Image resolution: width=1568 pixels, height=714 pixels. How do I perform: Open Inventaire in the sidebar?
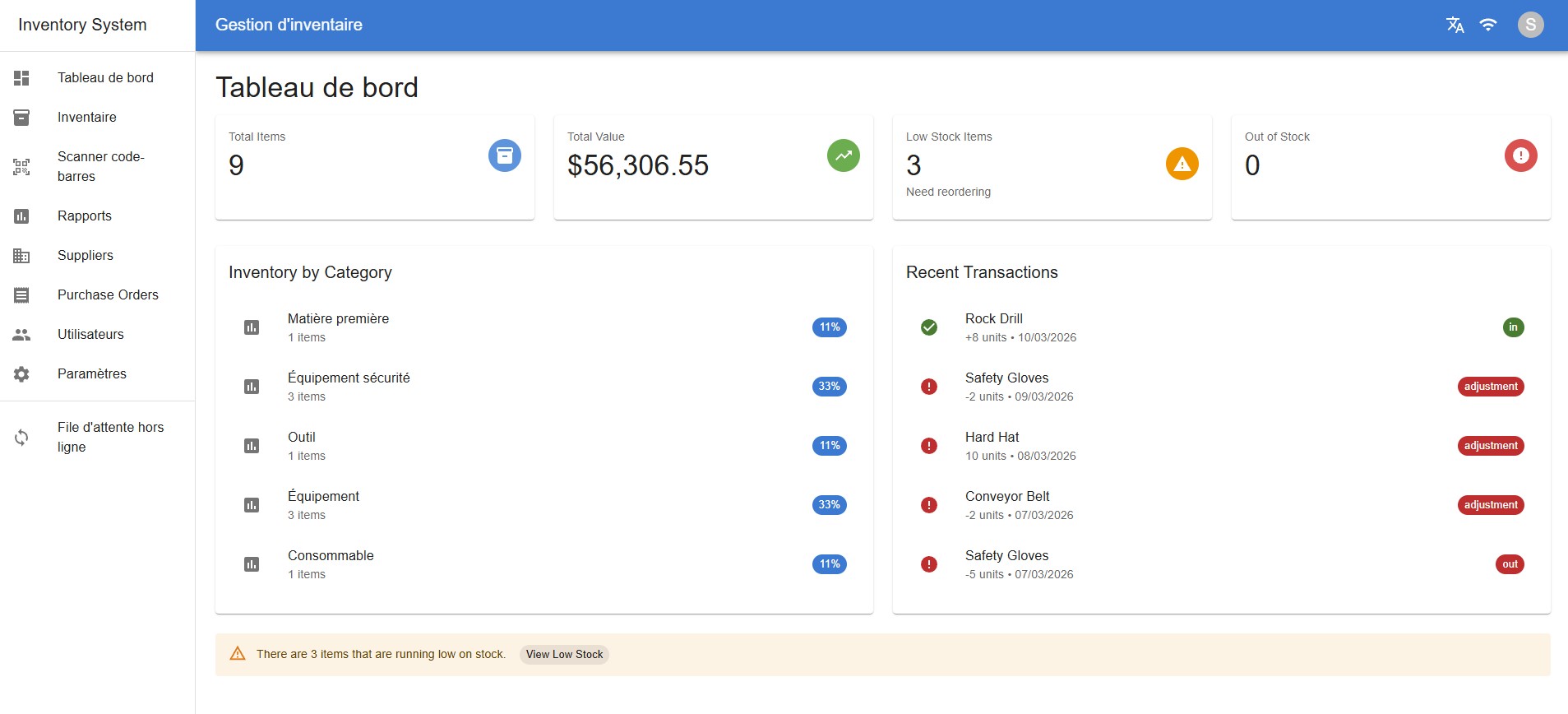(87, 118)
